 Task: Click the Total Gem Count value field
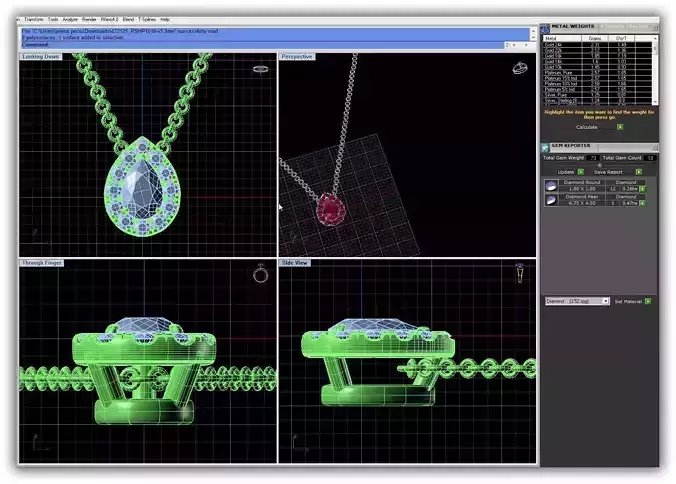tap(650, 158)
